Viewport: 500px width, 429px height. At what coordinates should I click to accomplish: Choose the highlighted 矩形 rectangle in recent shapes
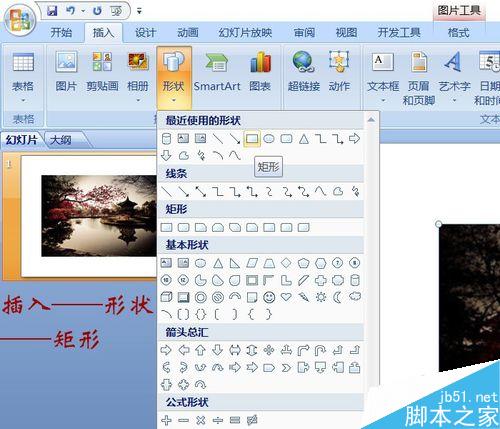[x=252, y=138]
